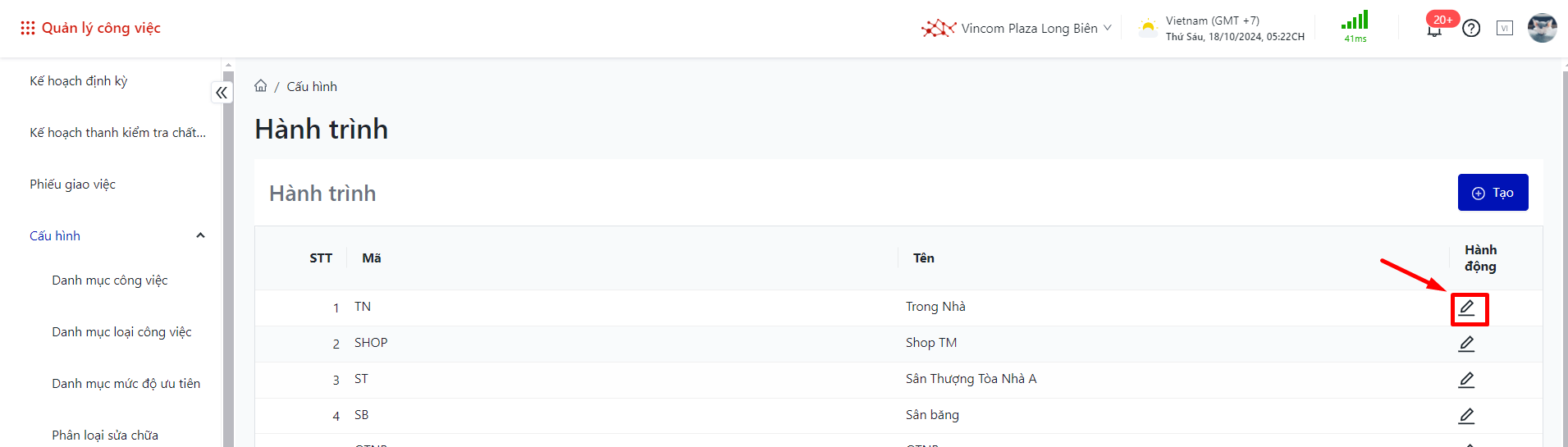The width and height of the screenshot is (1568, 447).
Task: Edit the Shop TM row
Action: click(1466, 344)
